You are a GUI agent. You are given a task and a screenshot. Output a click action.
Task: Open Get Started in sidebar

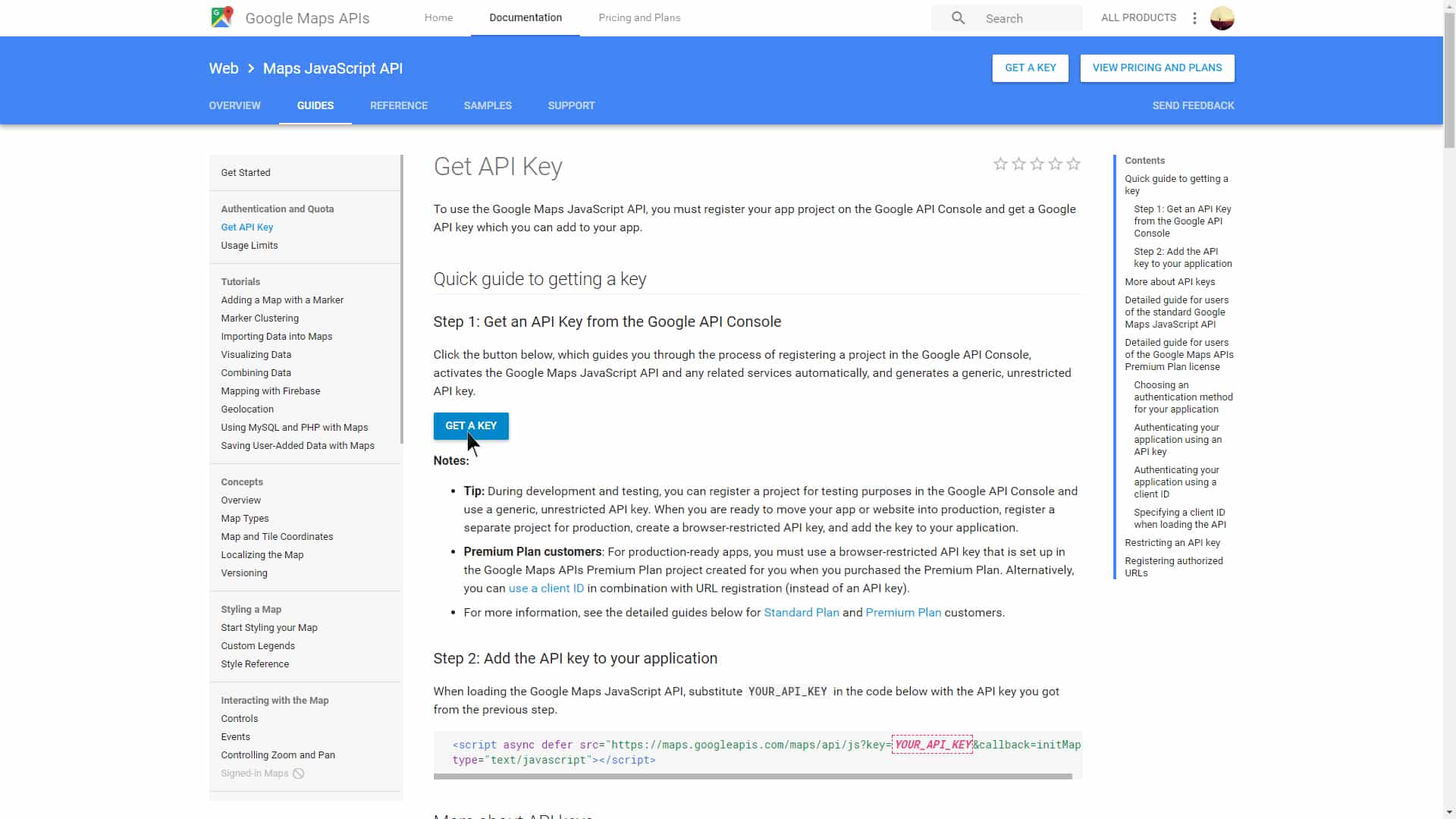point(246,173)
